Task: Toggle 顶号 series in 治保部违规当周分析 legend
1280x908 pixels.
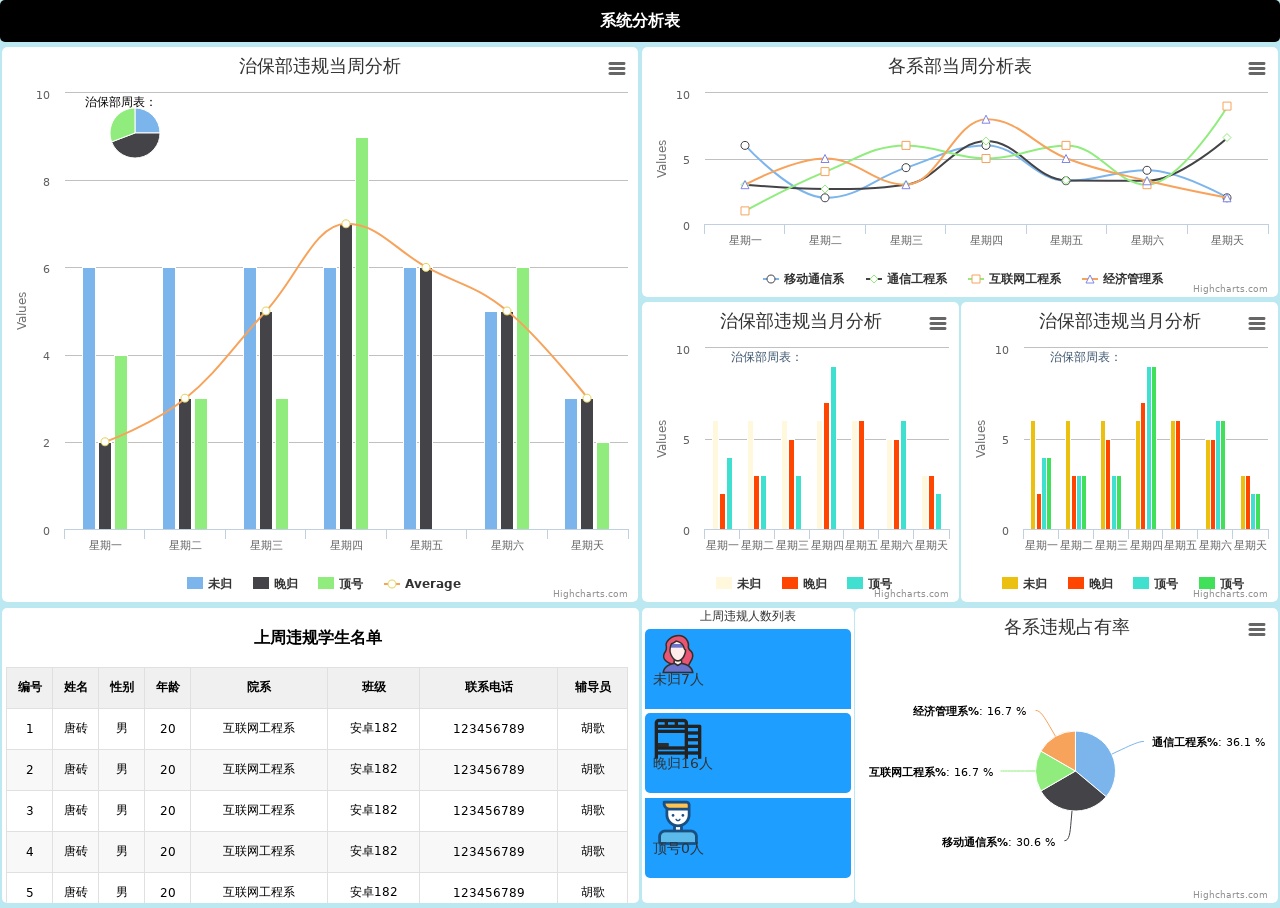Action: [x=340, y=583]
